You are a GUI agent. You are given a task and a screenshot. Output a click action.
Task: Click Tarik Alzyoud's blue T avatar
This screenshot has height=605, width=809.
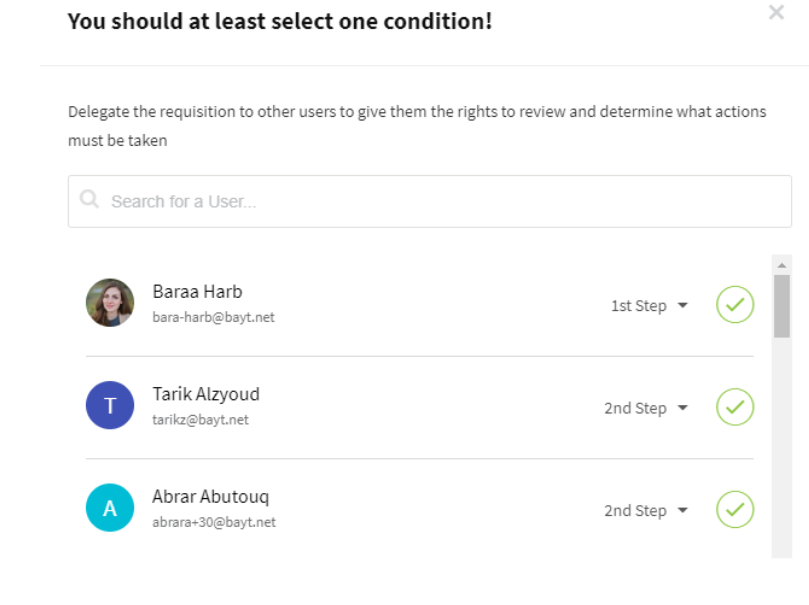tap(110, 405)
